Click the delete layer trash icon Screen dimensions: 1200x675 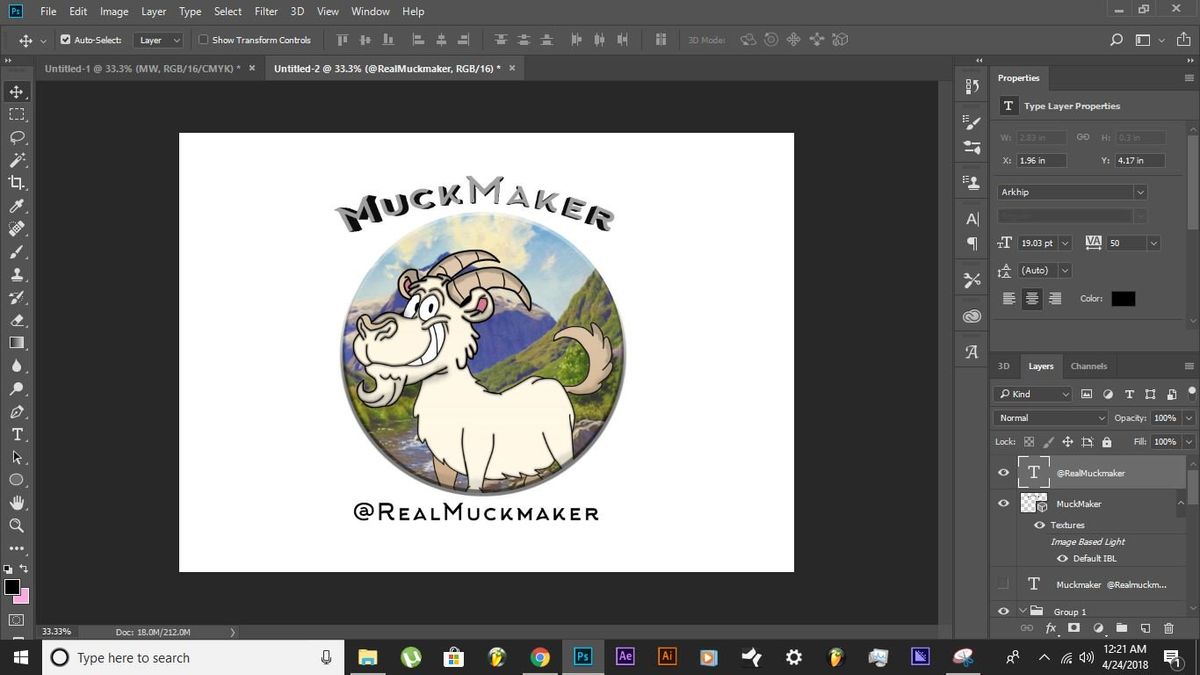click(x=1168, y=628)
